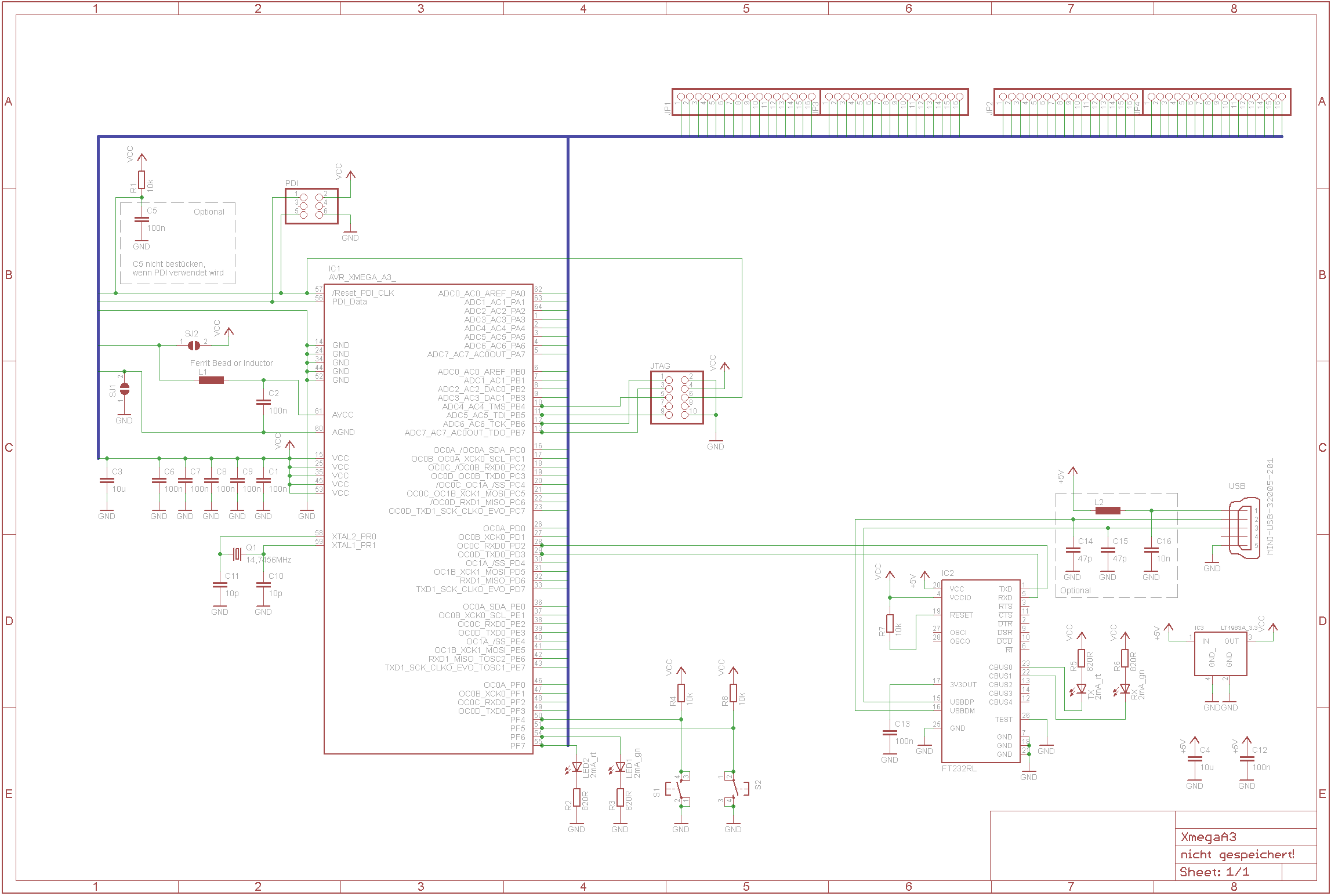Image resolution: width=1331 pixels, height=896 pixels.
Task: Select the L1 ferrite bead inductor
Action: (211, 380)
